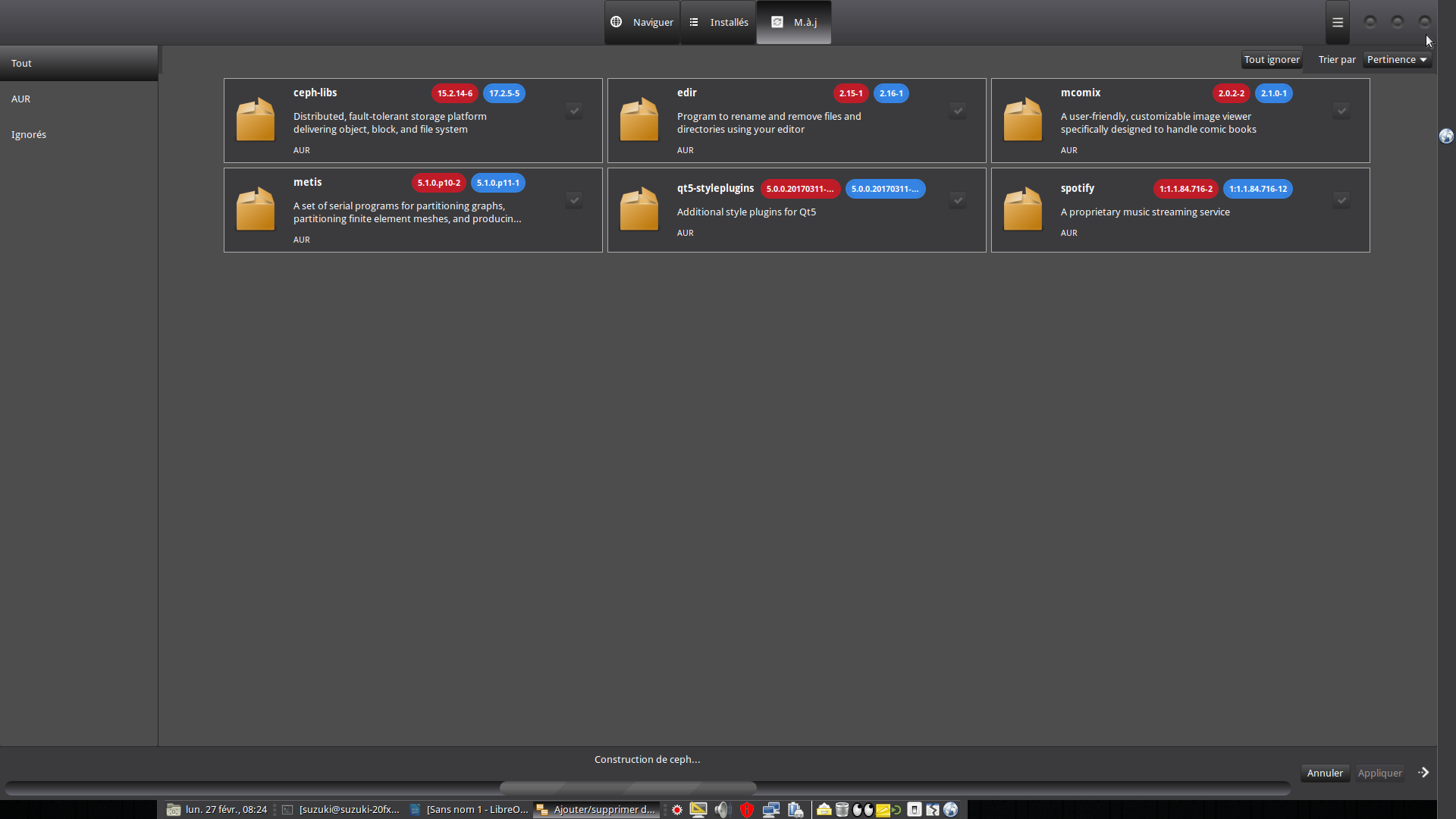
Task: Click the yellow note taskbar icon
Action: point(883,810)
